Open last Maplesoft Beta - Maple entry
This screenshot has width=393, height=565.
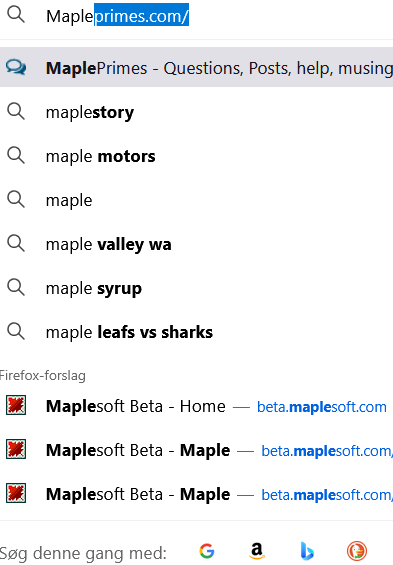point(196,494)
